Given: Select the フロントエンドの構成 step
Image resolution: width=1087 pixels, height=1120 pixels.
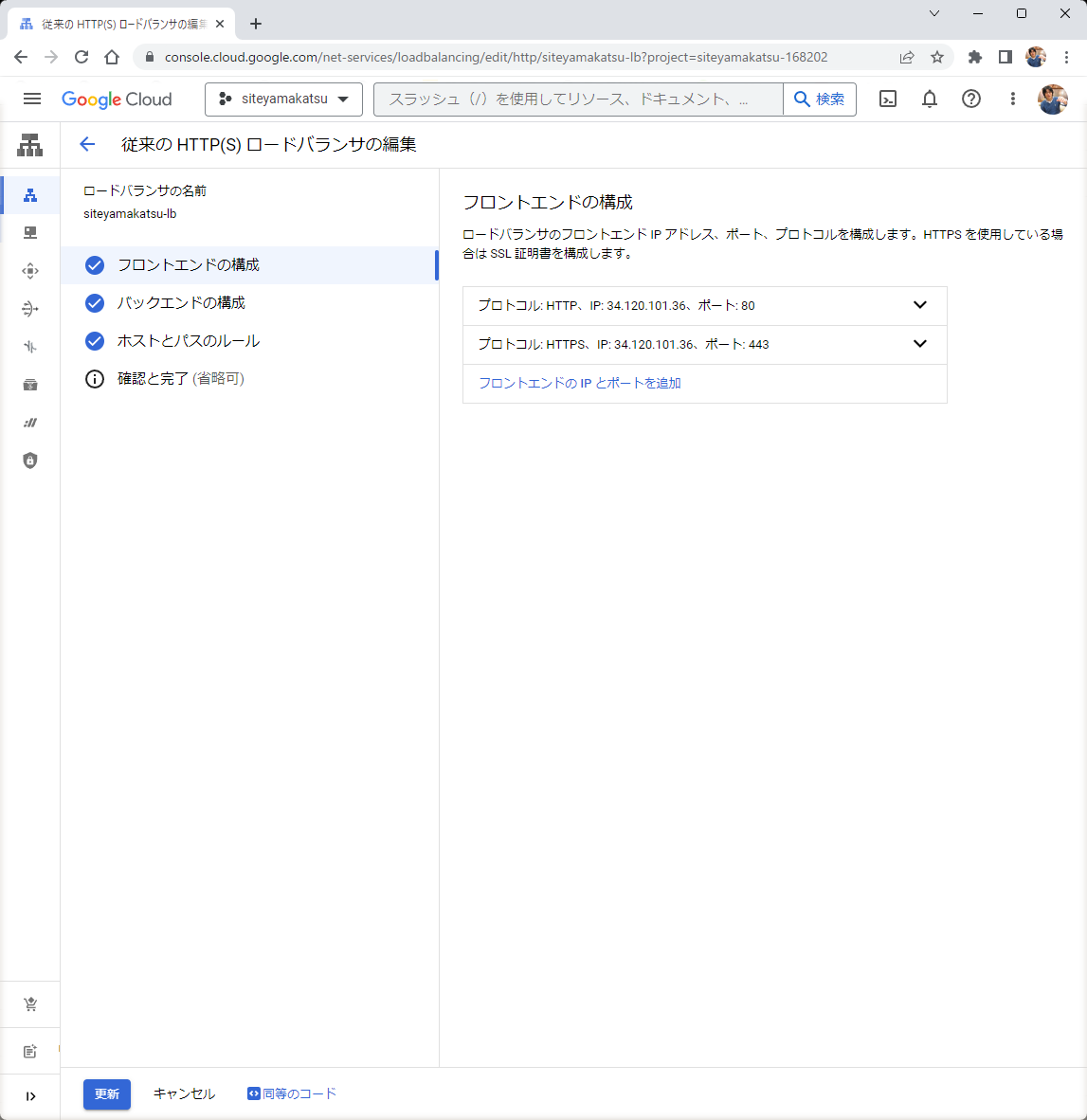Looking at the screenshot, I should pyautogui.click(x=189, y=265).
